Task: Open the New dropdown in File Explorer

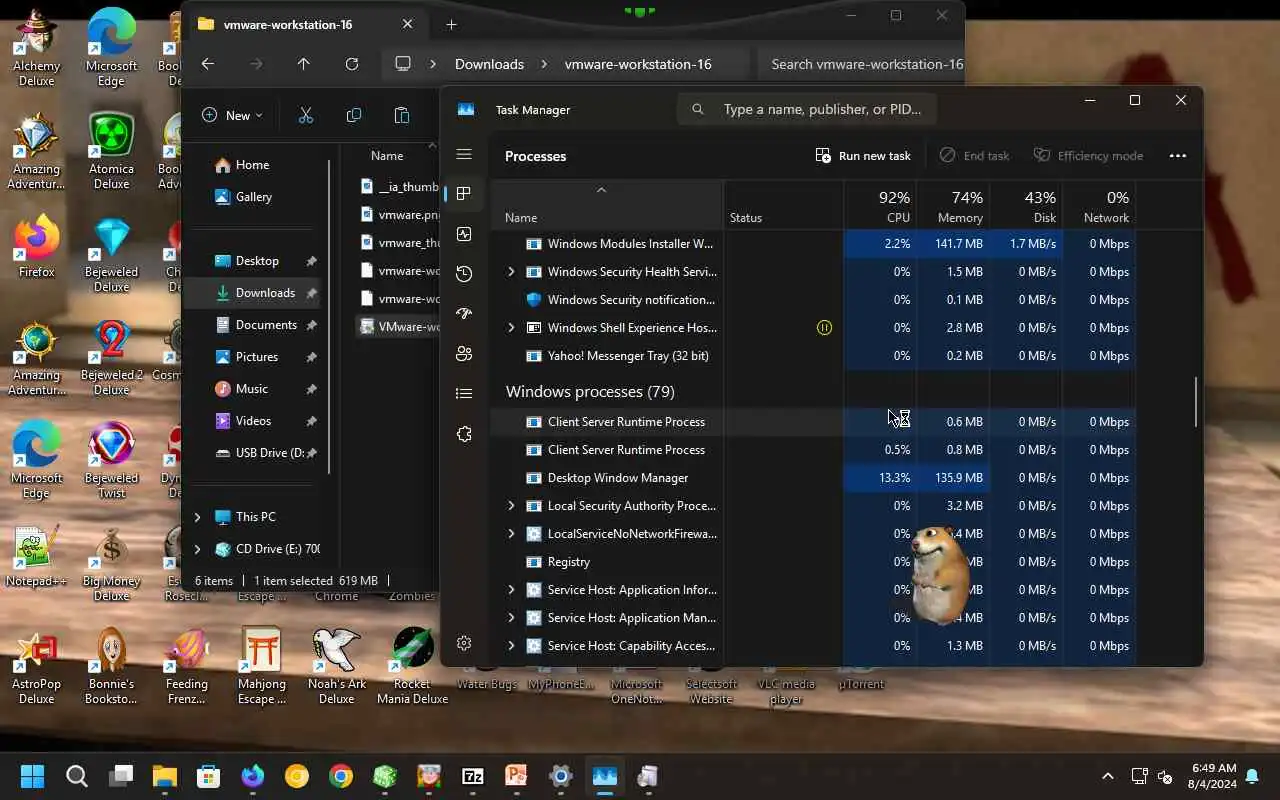Action: click(232, 115)
